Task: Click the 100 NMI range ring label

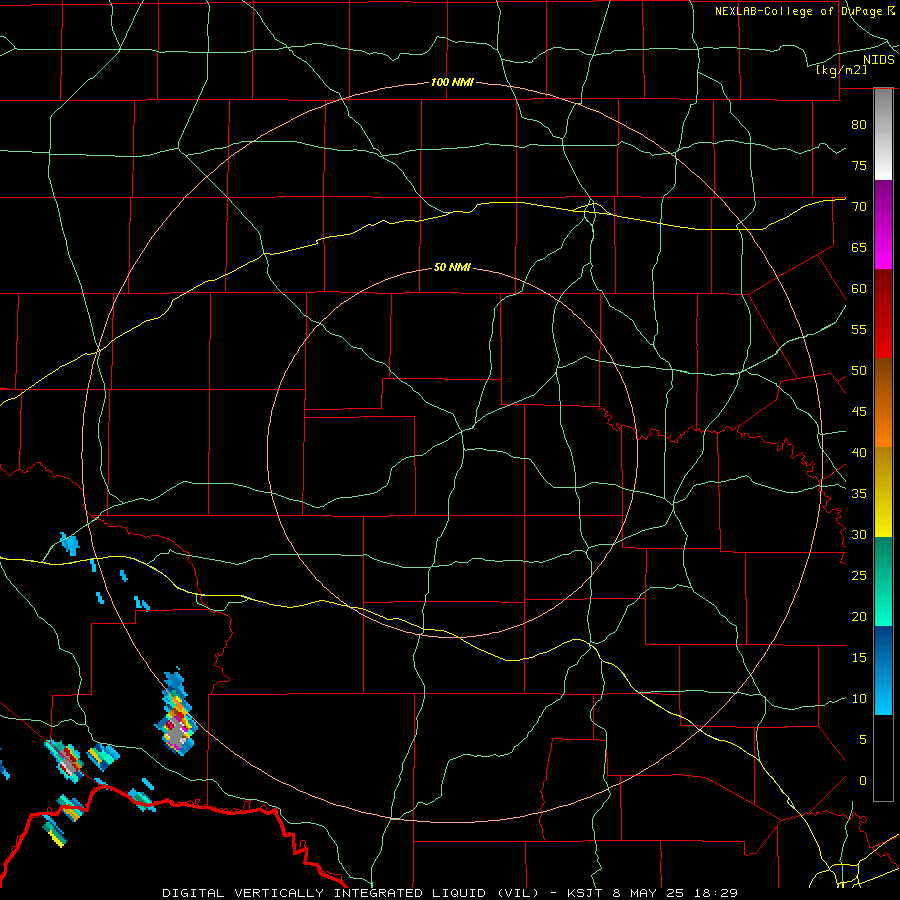Action: point(452,82)
